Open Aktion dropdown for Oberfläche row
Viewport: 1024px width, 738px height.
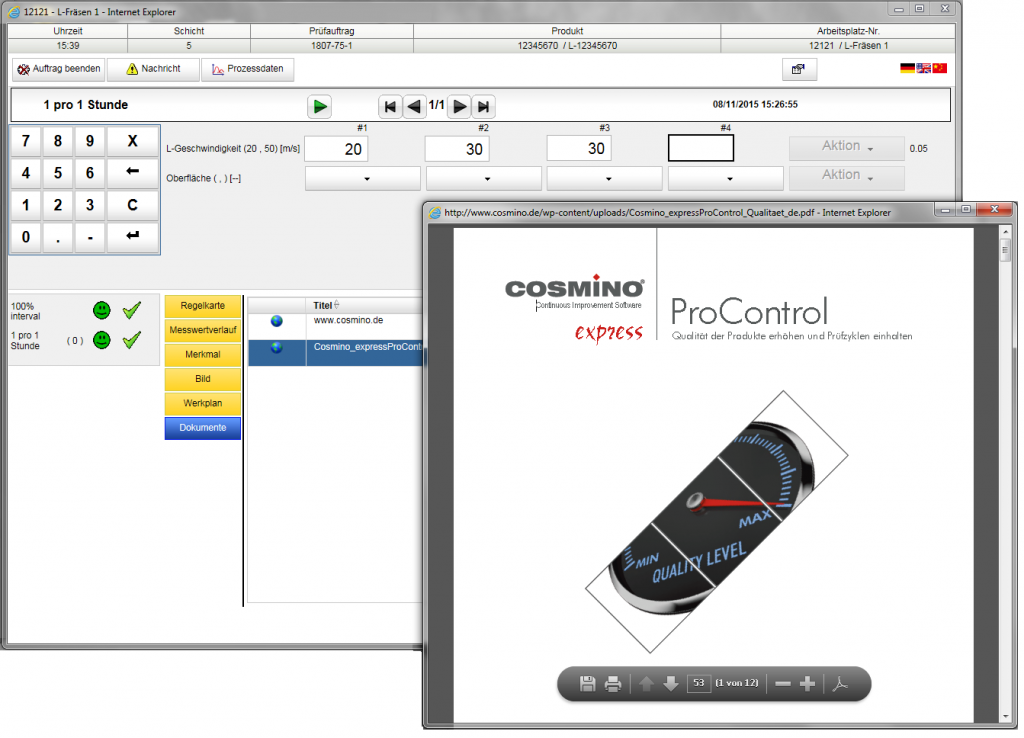click(846, 177)
